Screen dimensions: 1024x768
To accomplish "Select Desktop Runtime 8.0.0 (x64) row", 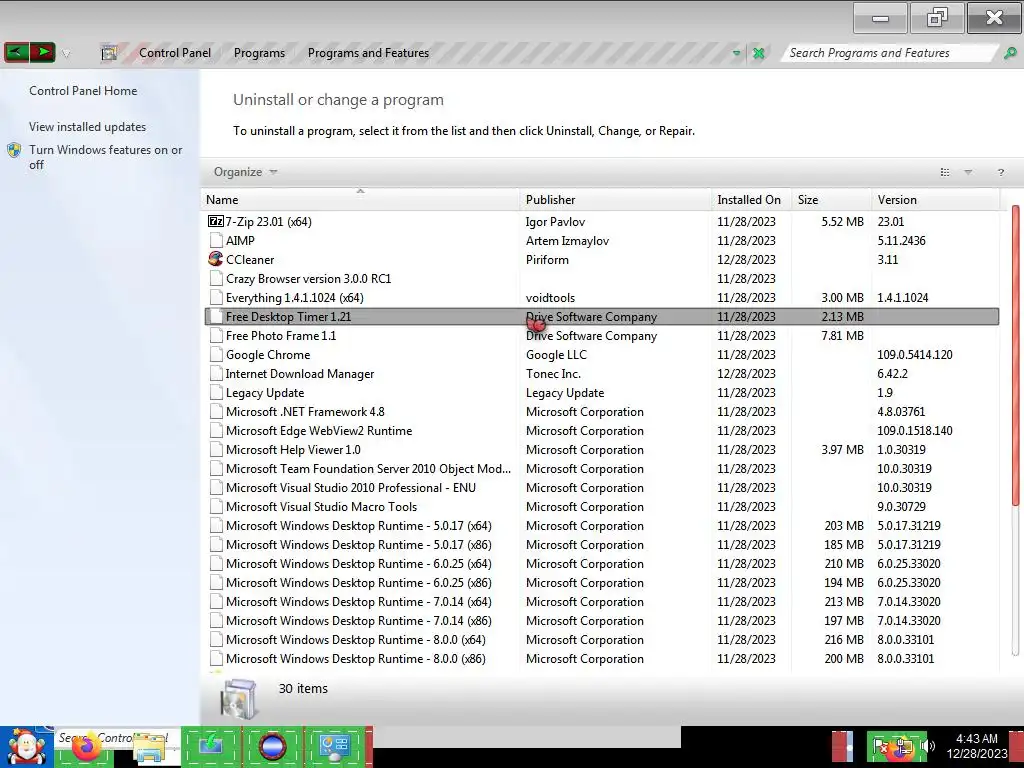I will (601, 640).
